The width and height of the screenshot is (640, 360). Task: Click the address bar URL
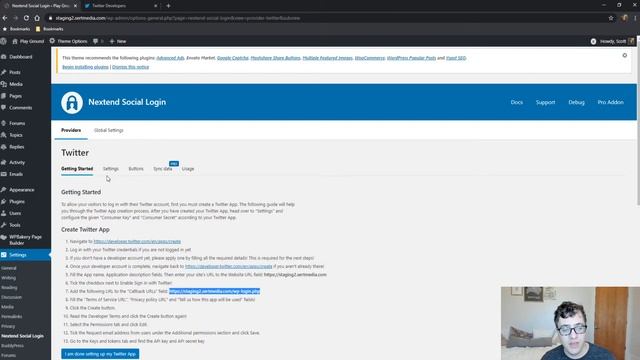click(x=178, y=18)
